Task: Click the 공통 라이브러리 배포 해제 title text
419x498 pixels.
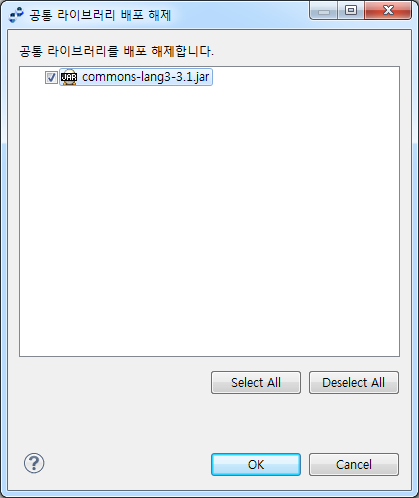Action: coord(100,15)
